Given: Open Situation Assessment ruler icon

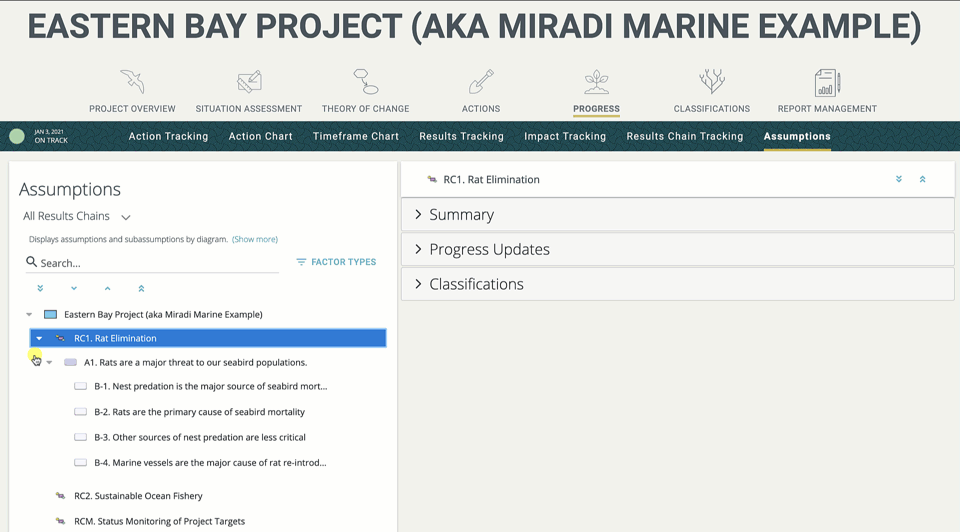Looking at the screenshot, I should coord(249,81).
